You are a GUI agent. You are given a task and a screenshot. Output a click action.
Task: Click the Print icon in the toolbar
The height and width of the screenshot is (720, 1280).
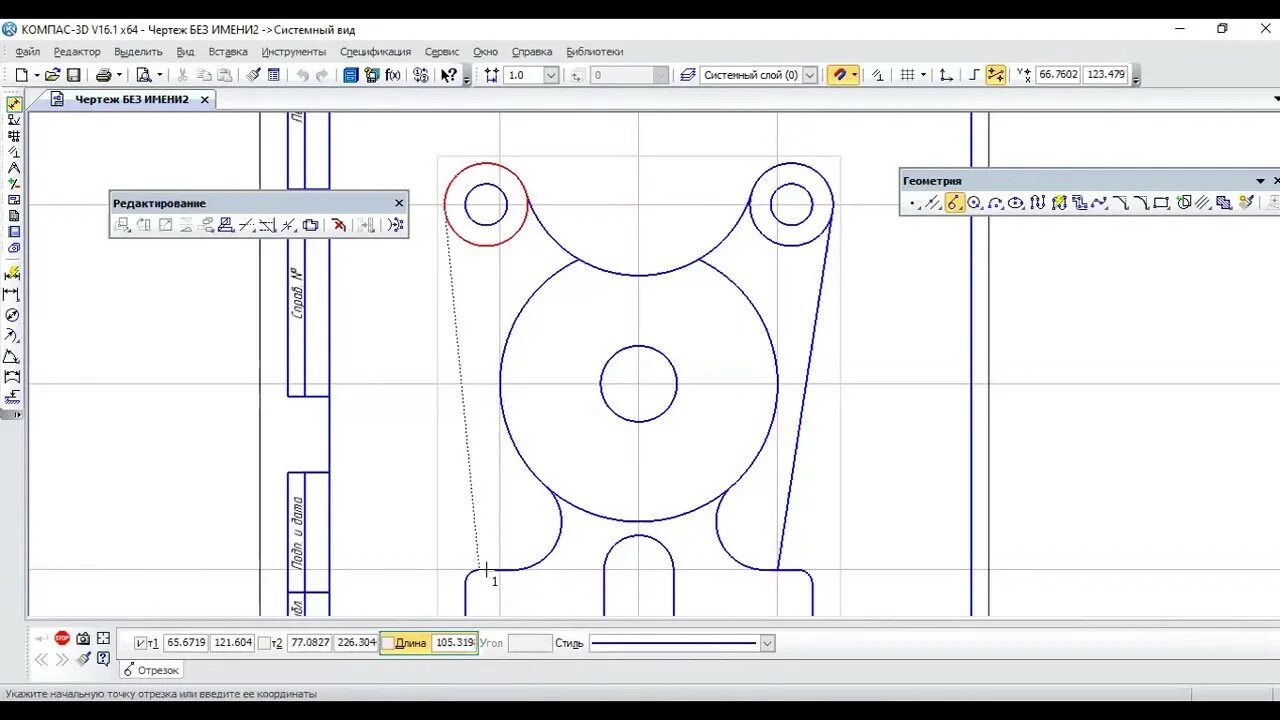click(103, 75)
